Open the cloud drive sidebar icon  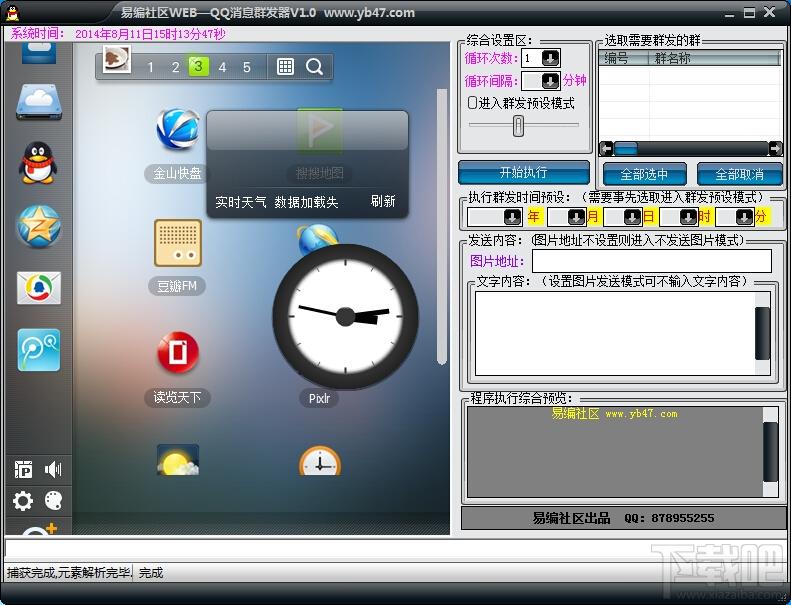click(x=39, y=102)
